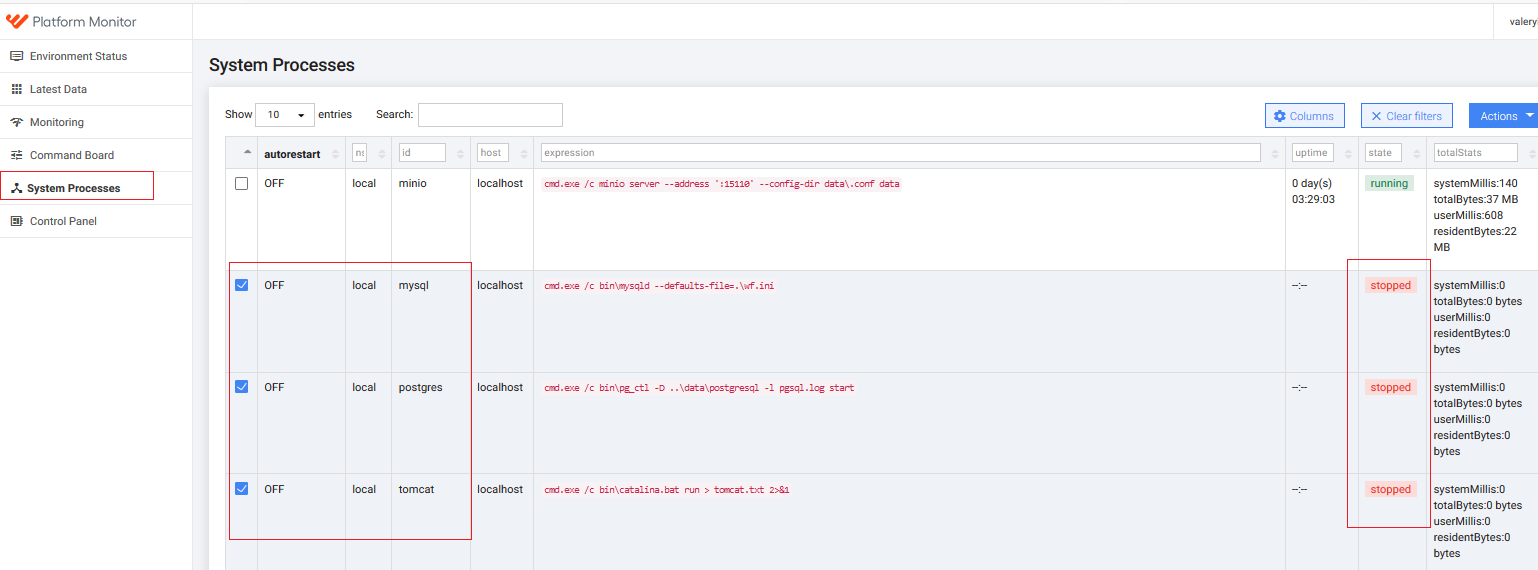The image size is (1538, 570).
Task: Click the minio uptime value 03:29:03
Action: [1314, 199]
